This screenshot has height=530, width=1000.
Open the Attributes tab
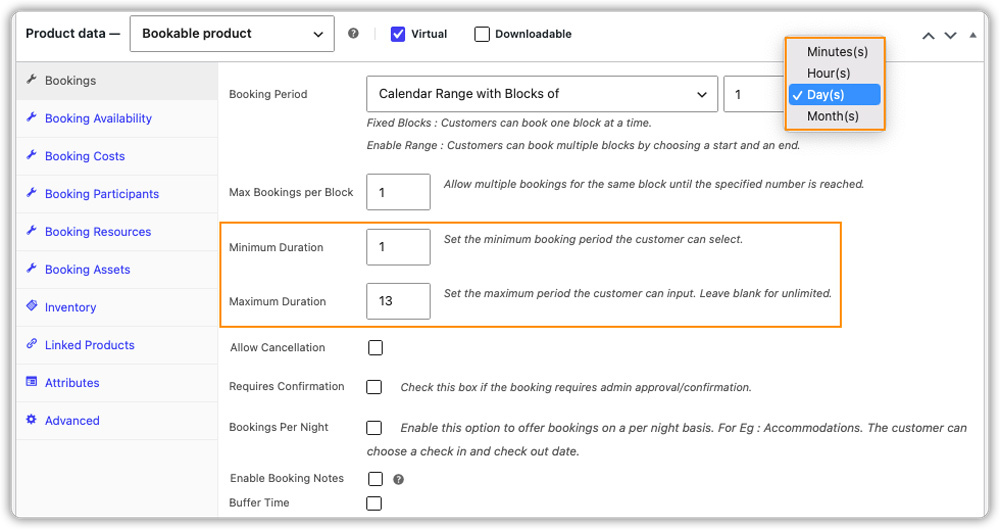click(117, 383)
